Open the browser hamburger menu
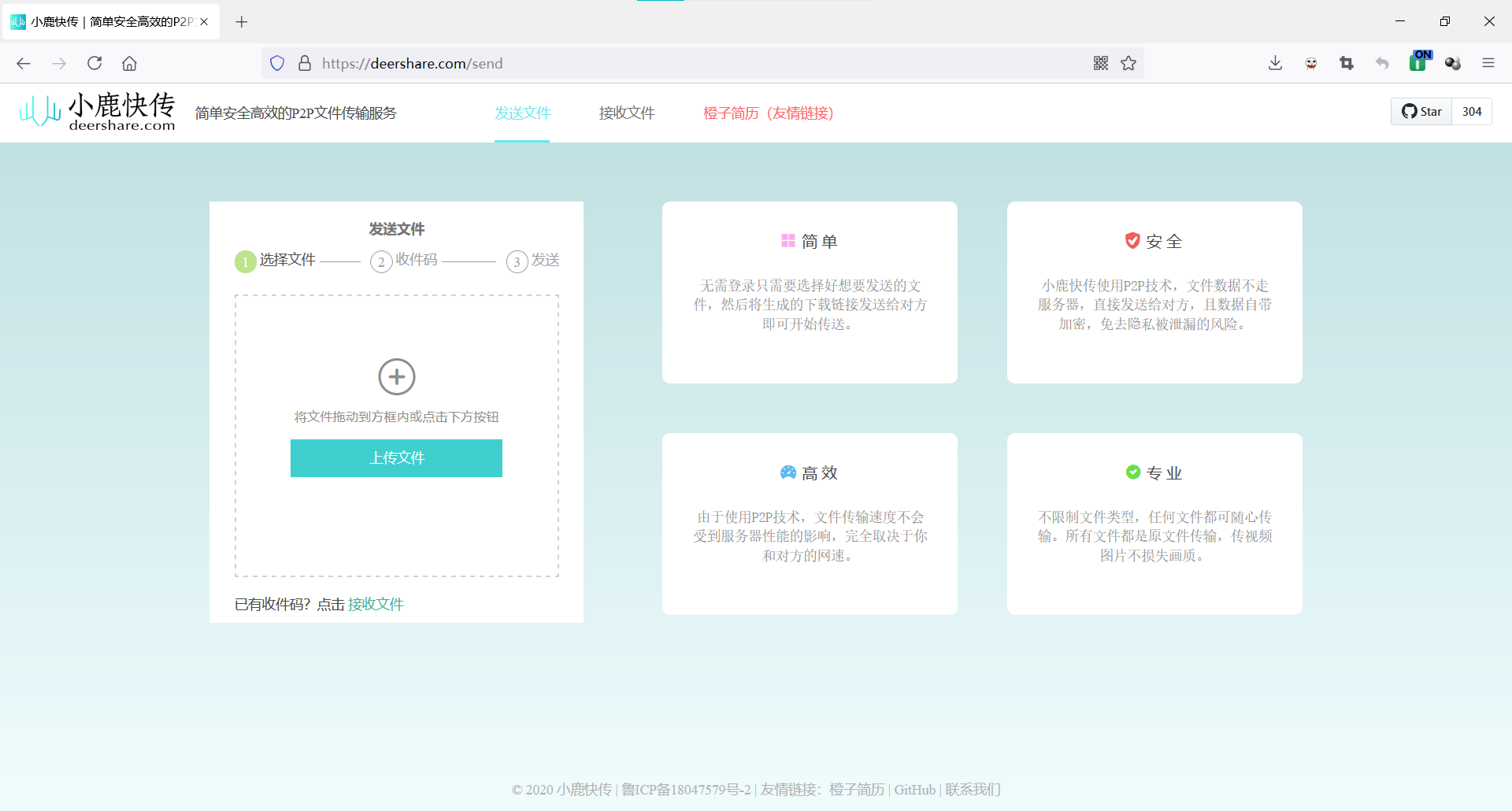The image size is (1512, 811). click(1488, 63)
